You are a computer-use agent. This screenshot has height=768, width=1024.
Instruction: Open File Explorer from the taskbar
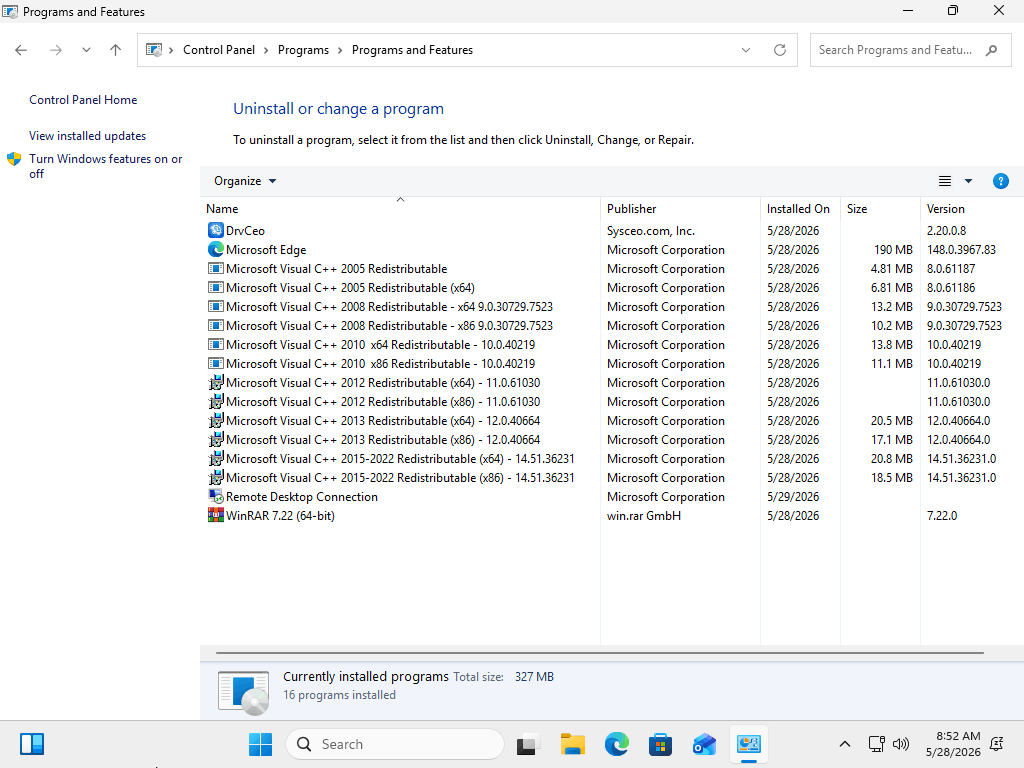573,744
